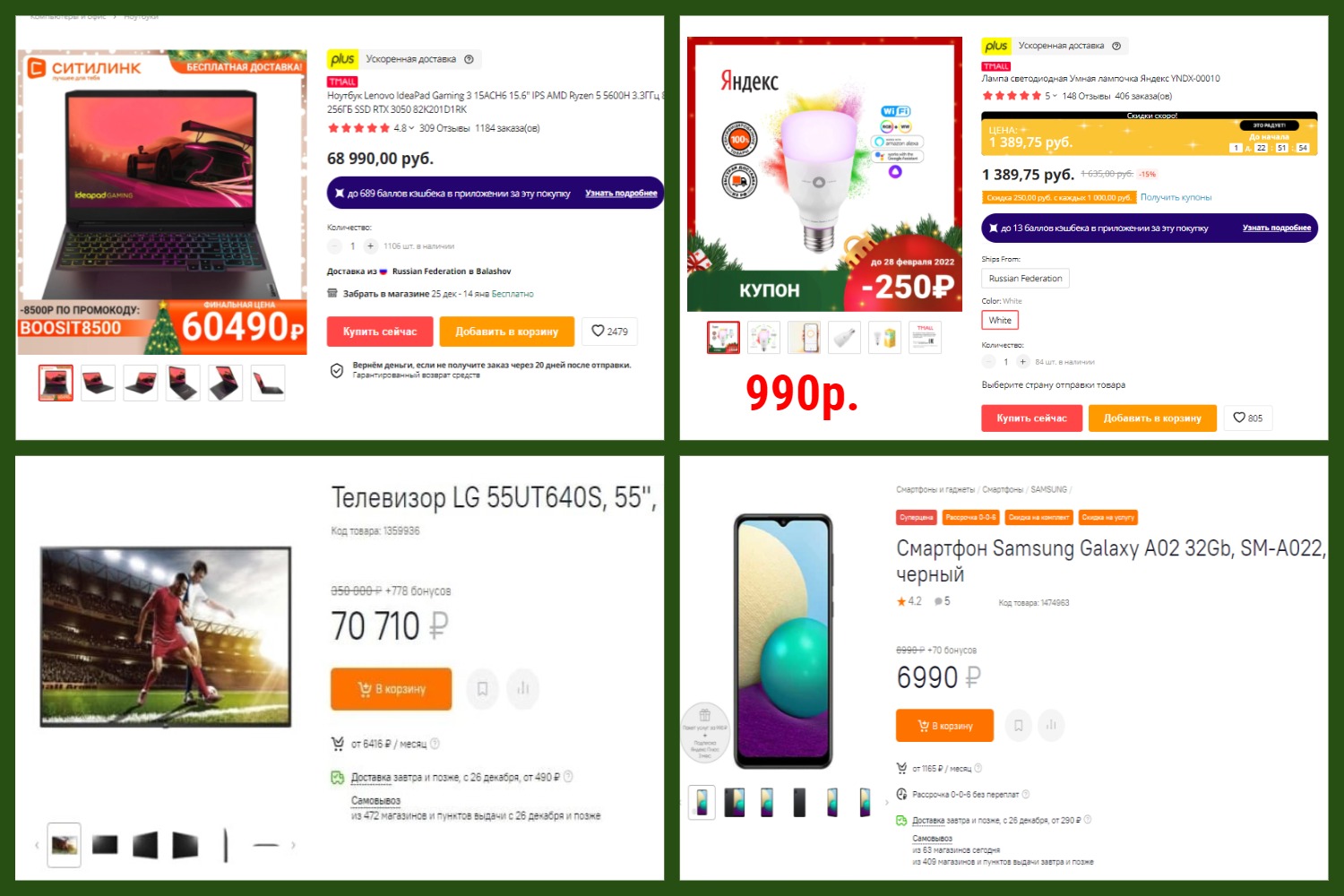Add LG television В корзину
Viewport: 1344px width, 896px height.
[391, 689]
